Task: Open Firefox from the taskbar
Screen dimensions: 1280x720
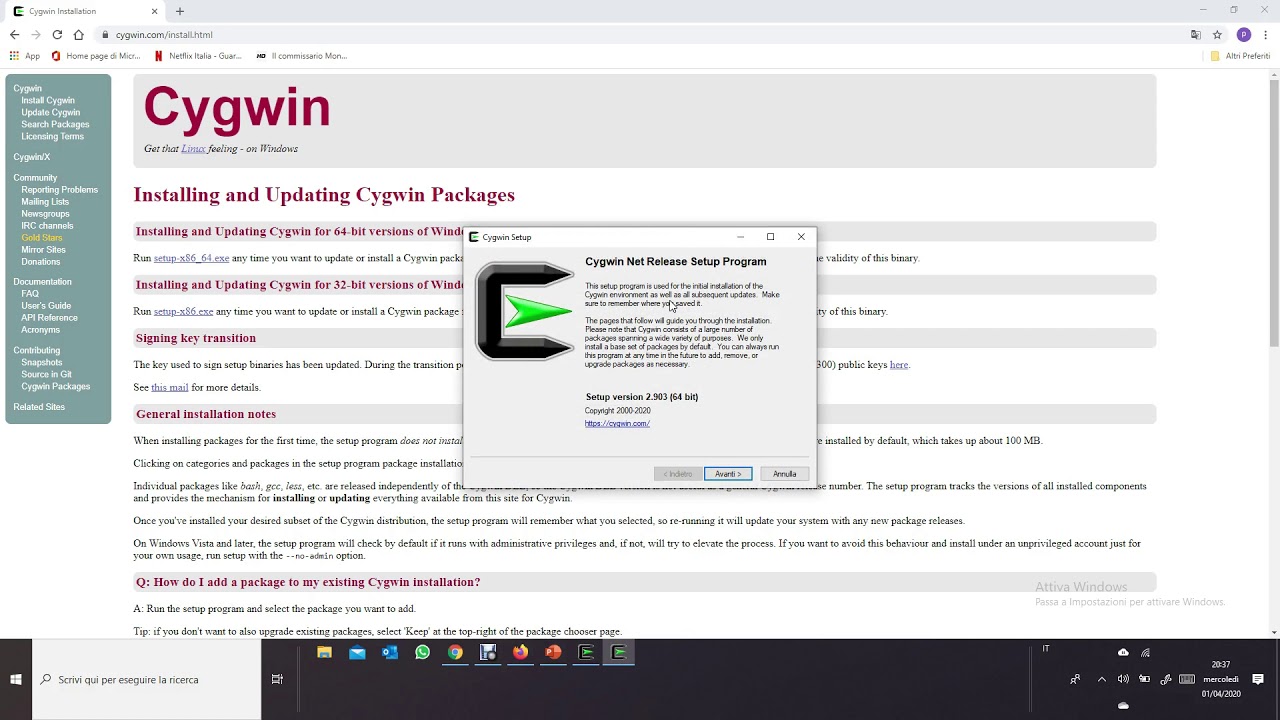Action: tap(520, 652)
